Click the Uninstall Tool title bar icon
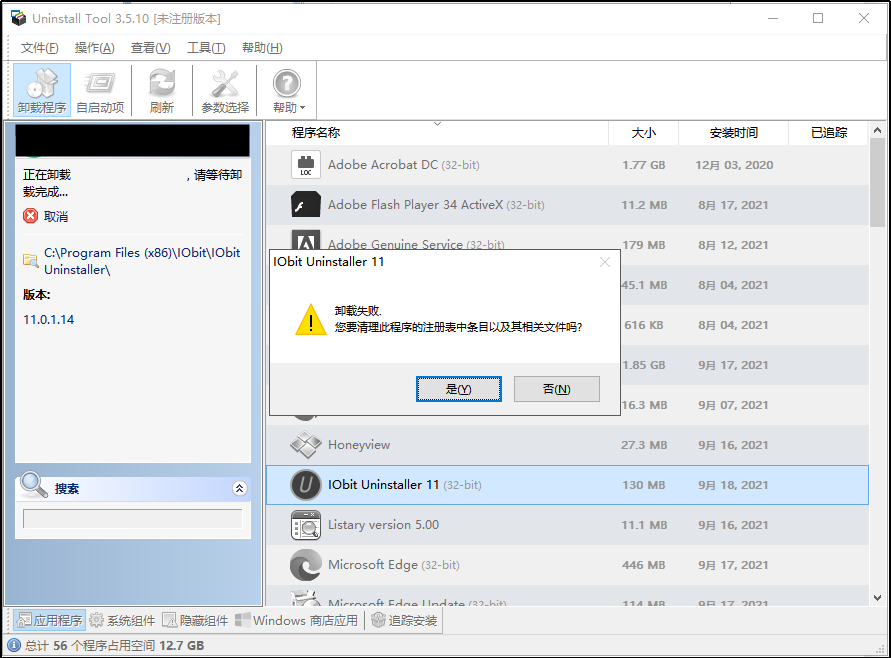The image size is (891, 658). (18, 18)
